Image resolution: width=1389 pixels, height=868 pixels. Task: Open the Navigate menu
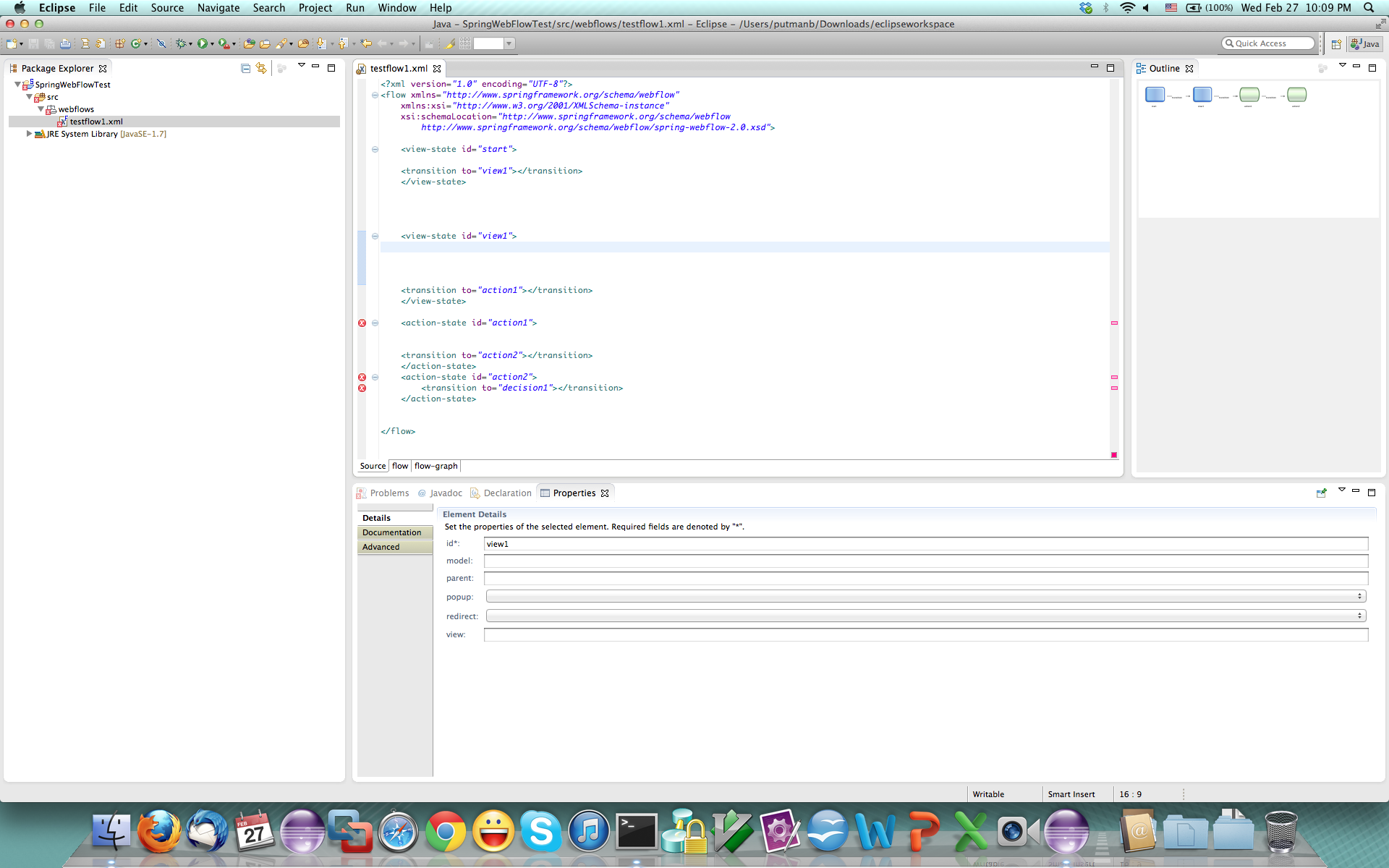[x=218, y=7]
